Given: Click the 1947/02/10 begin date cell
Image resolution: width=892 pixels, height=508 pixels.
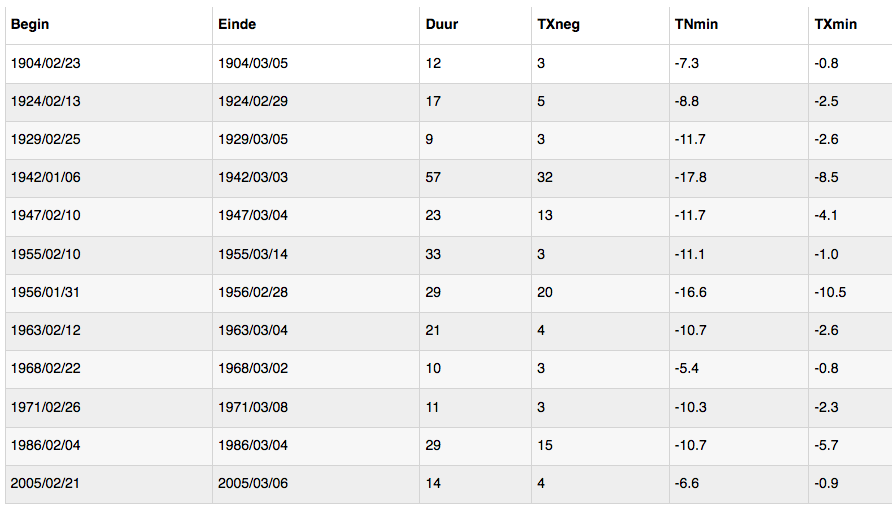Looking at the screenshot, I should pos(109,216).
